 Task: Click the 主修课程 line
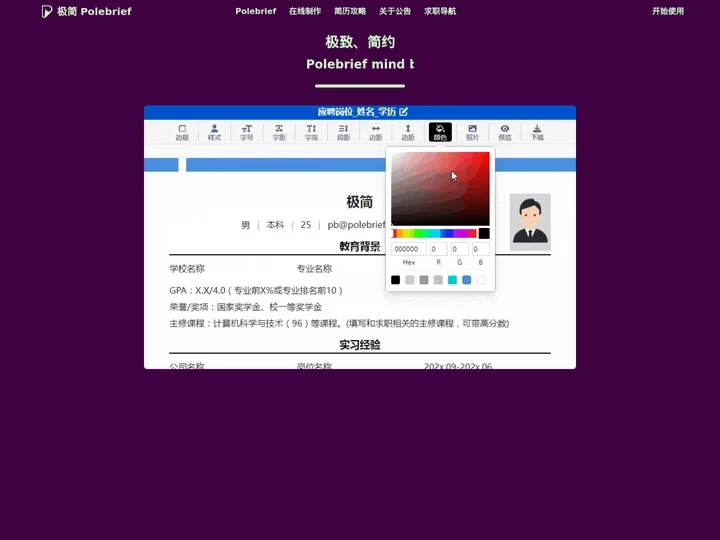tap(339, 323)
